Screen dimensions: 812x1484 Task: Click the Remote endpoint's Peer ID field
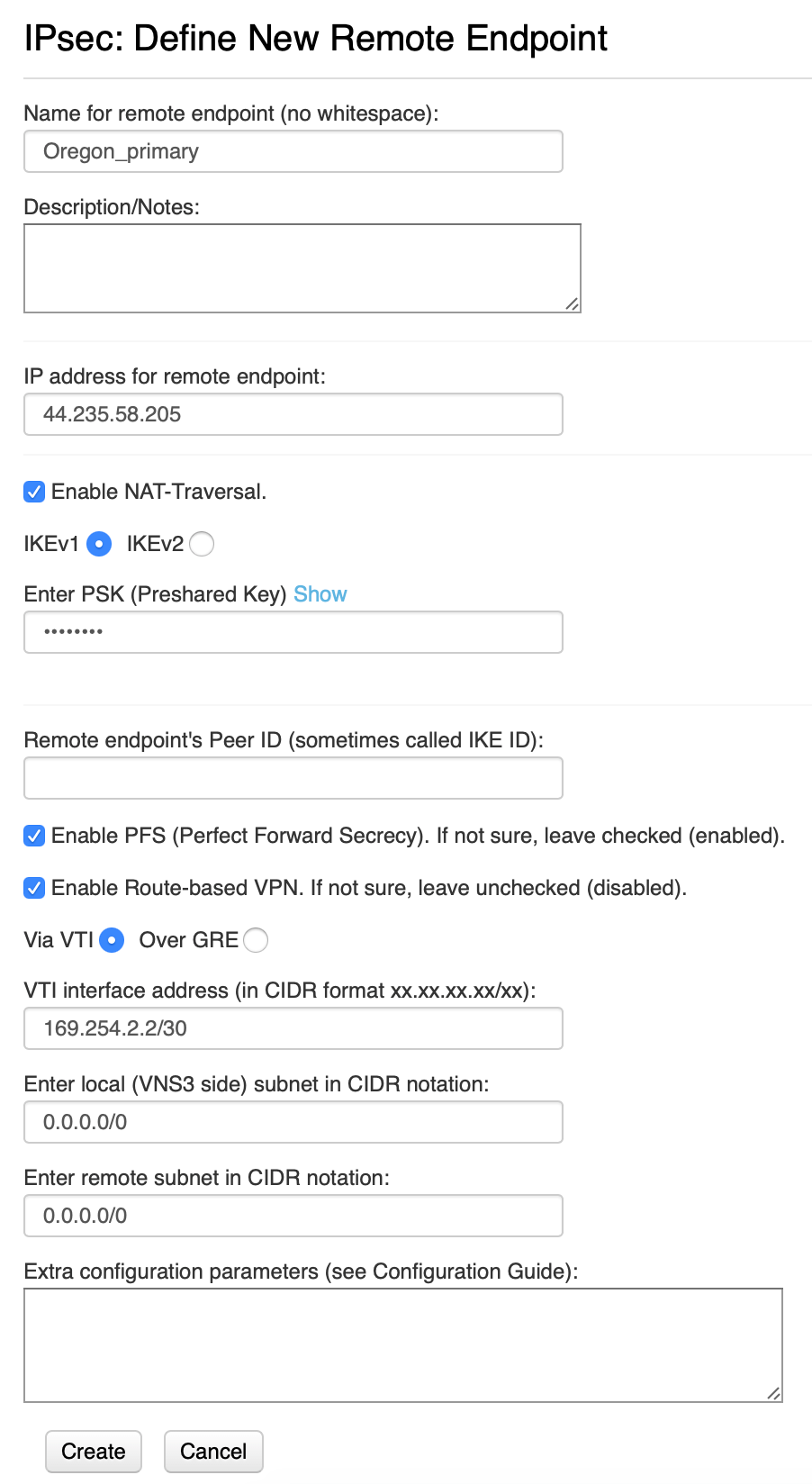coord(293,777)
